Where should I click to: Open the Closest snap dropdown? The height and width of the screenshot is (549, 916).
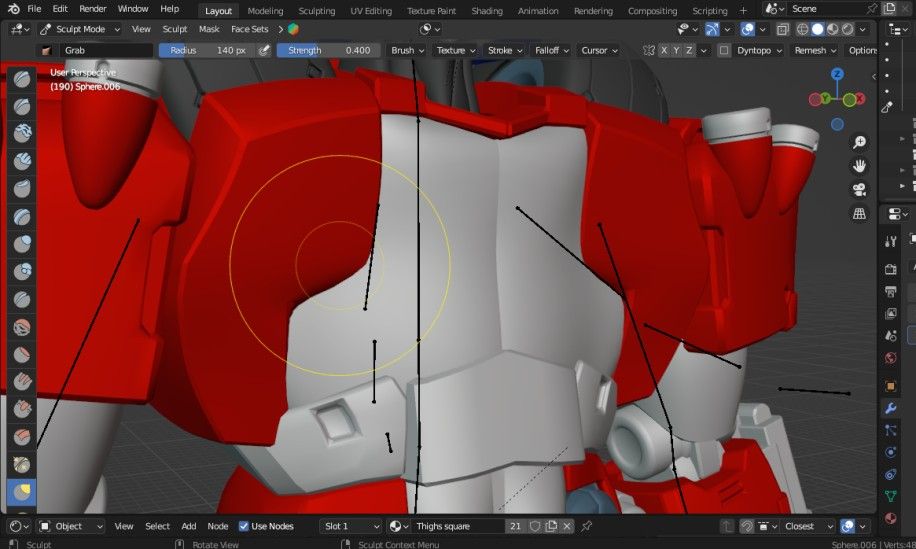809,526
